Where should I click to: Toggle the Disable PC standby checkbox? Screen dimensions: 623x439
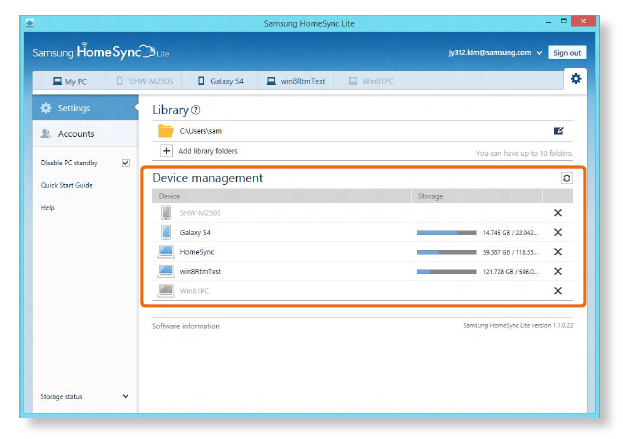[x=126, y=163]
